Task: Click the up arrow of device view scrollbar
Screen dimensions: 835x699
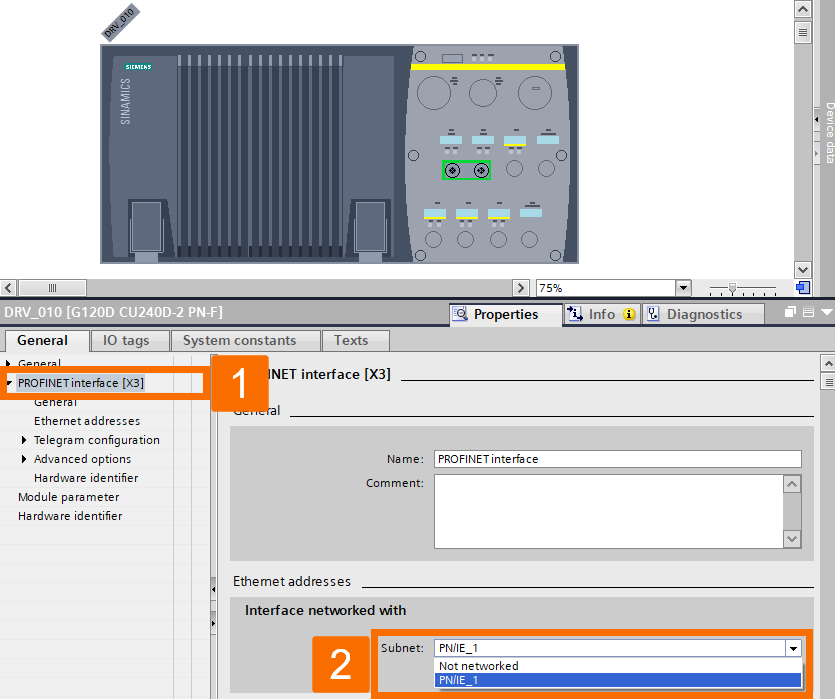Action: click(803, 9)
